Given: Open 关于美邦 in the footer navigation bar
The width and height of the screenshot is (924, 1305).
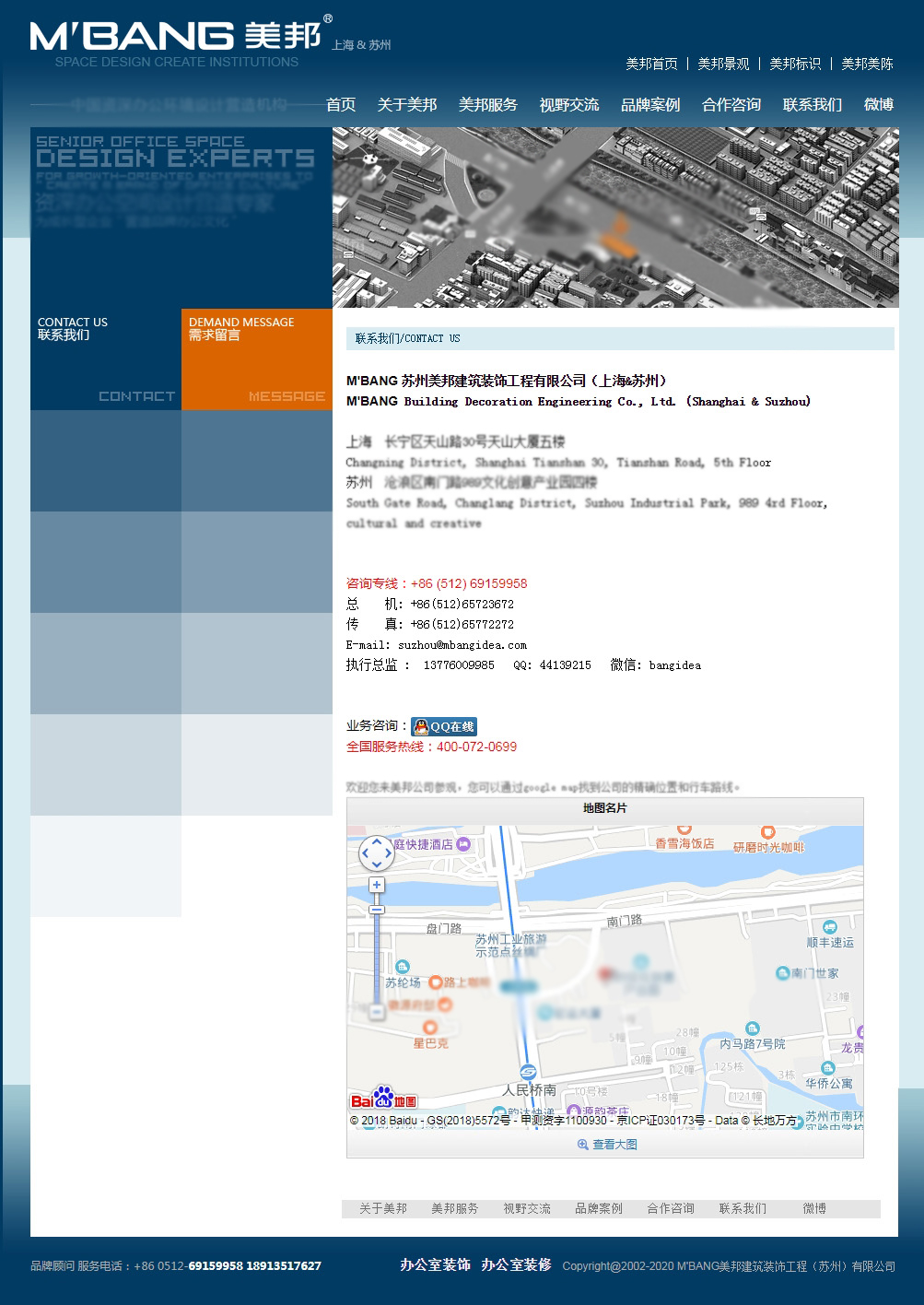Looking at the screenshot, I should [383, 1208].
